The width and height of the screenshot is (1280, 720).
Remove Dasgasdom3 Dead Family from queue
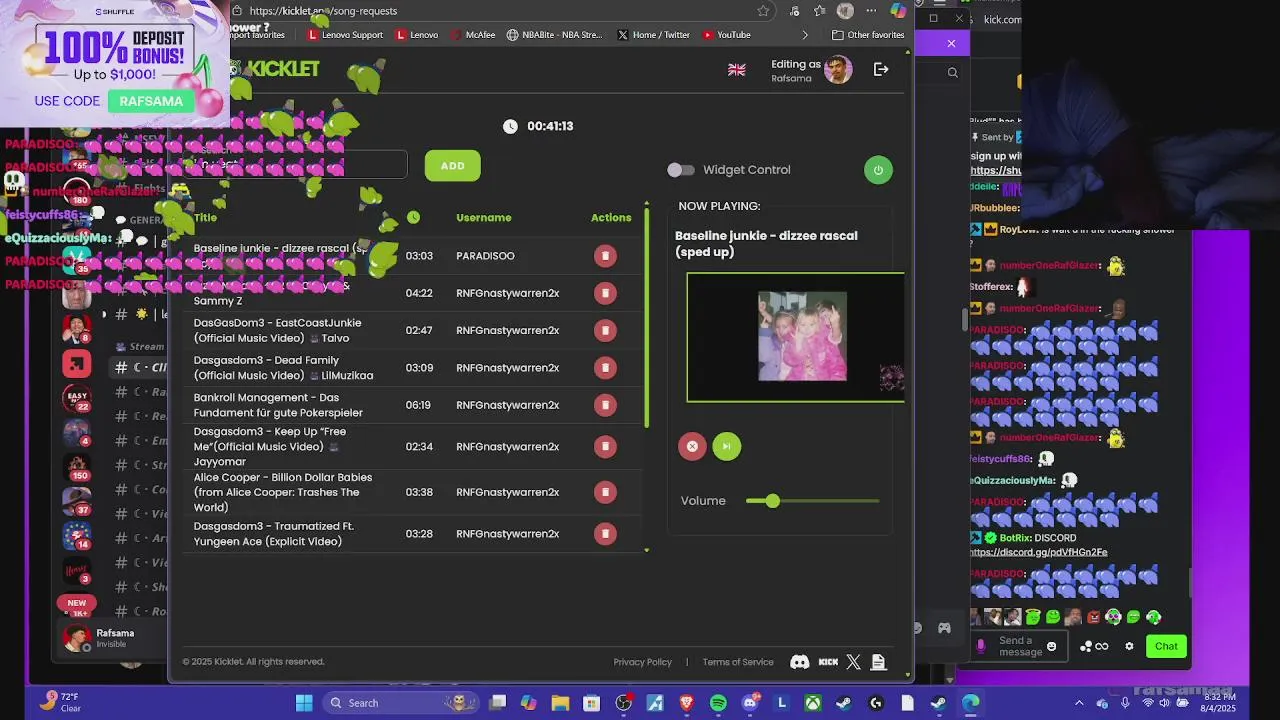tap(605, 368)
